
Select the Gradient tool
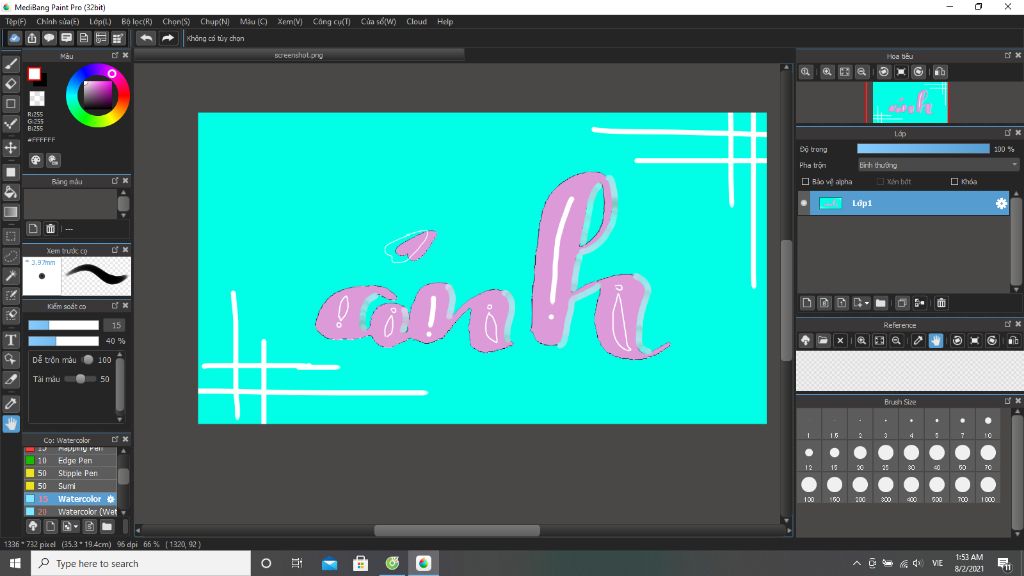pos(11,212)
